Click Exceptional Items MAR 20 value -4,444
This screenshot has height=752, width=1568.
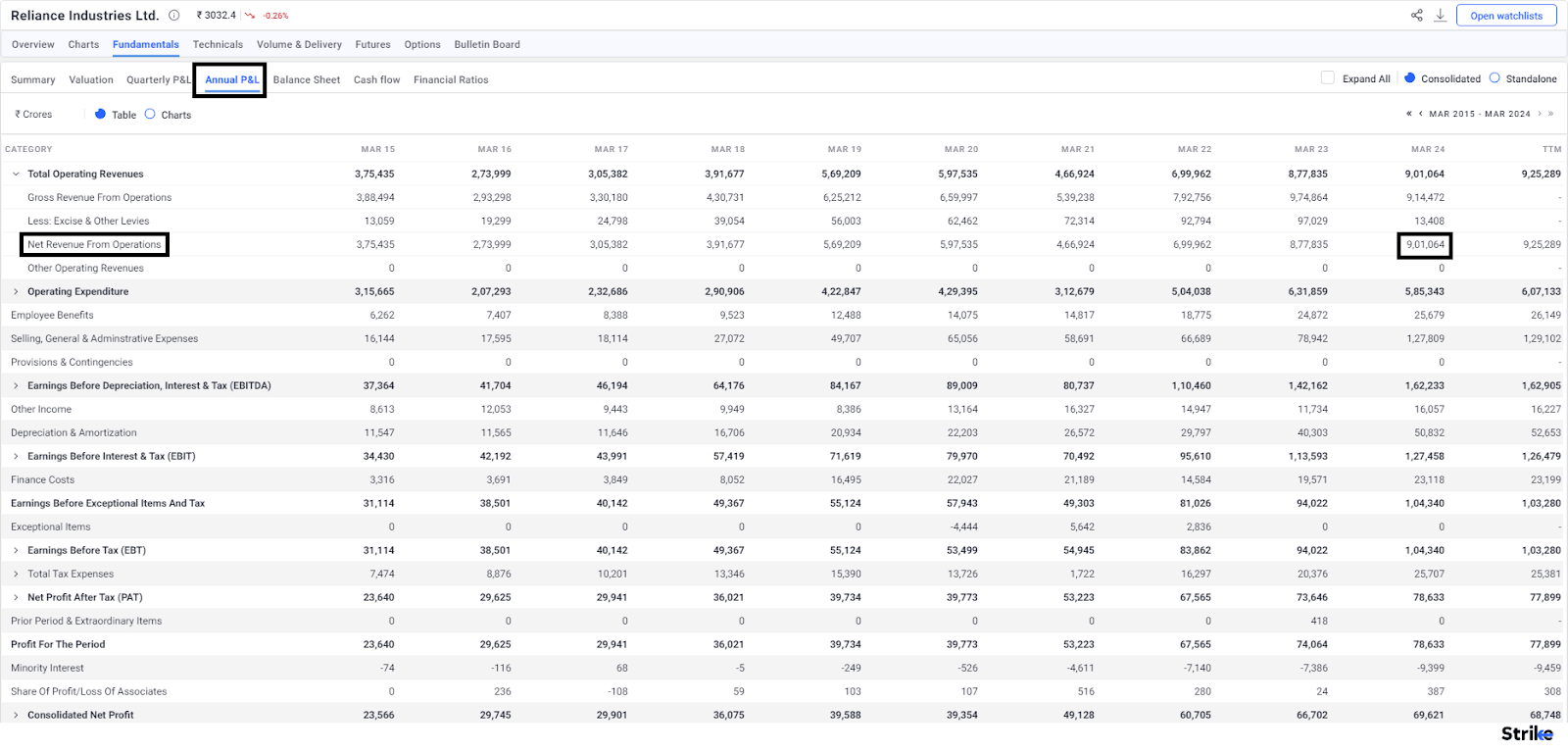(x=962, y=526)
